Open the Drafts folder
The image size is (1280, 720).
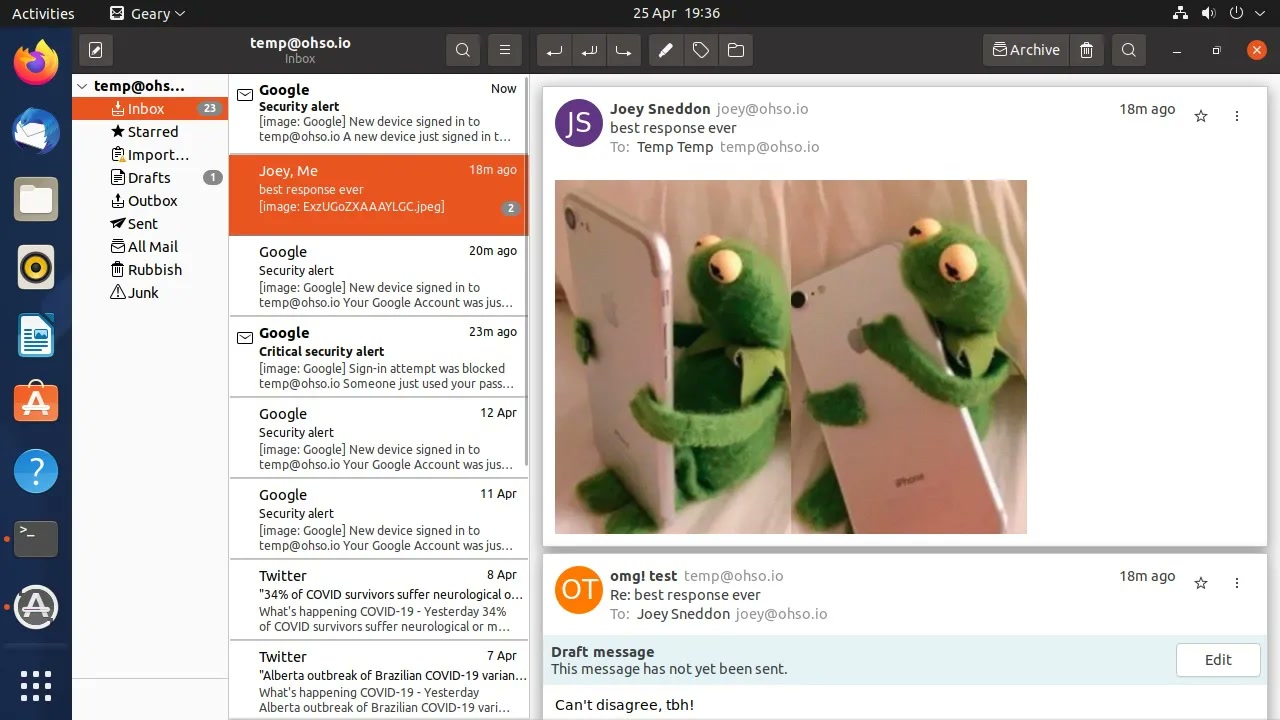150,177
